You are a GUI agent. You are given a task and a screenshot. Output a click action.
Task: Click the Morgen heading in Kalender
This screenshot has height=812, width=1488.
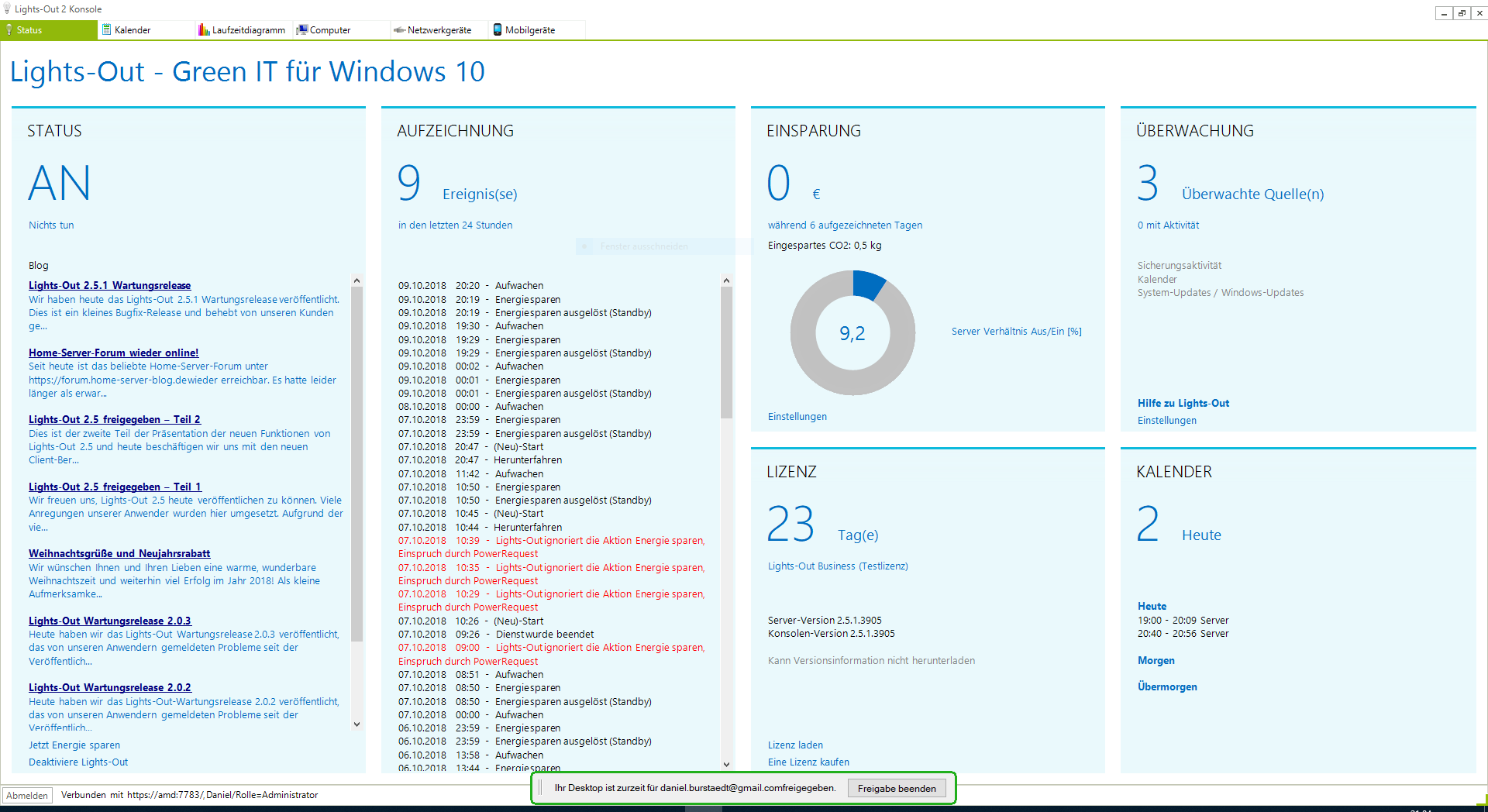click(x=1156, y=660)
